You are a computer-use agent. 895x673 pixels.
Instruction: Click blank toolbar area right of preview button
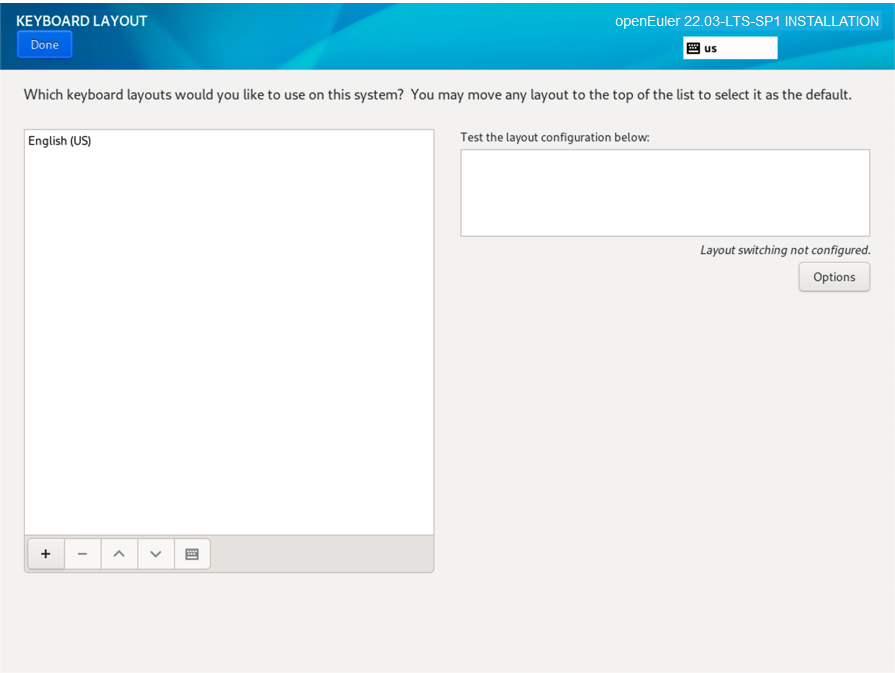(320, 554)
